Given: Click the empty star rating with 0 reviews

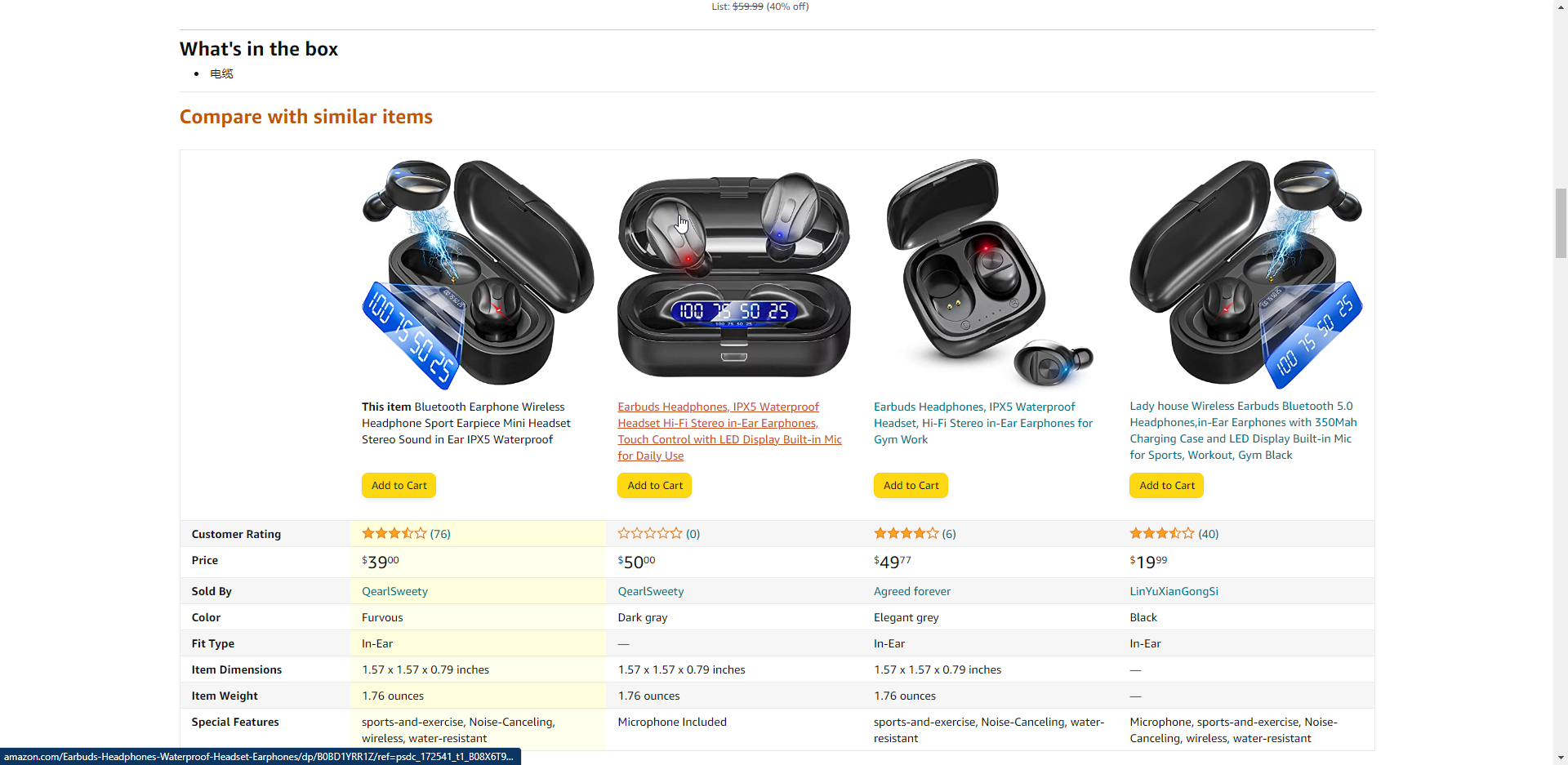Looking at the screenshot, I should (650, 533).
